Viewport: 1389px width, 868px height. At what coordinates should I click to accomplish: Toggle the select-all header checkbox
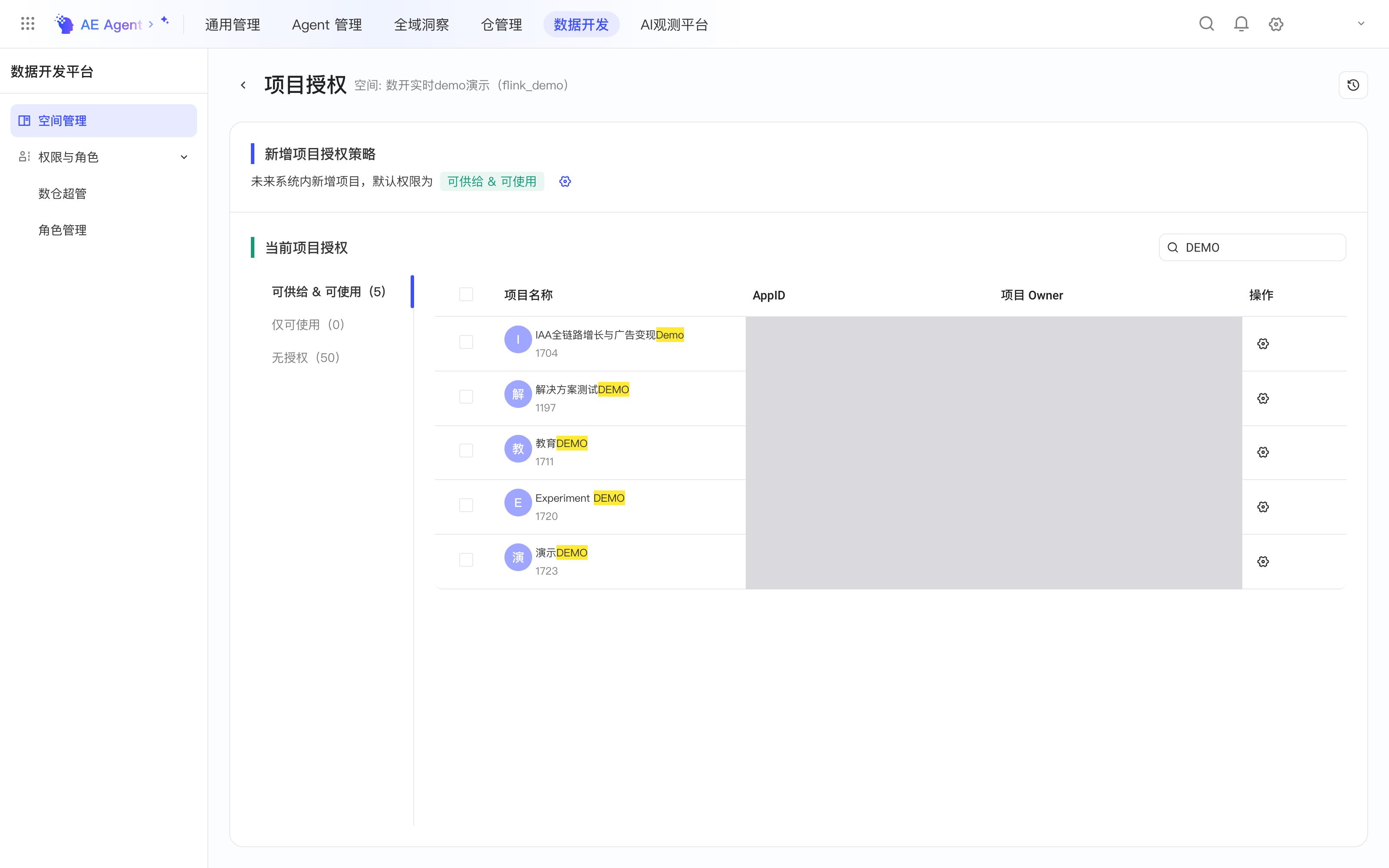click(x=466, y=295)
